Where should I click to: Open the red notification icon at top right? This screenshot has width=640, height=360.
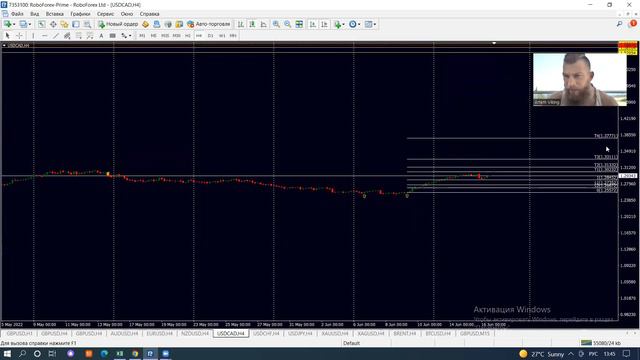(633, 24)
